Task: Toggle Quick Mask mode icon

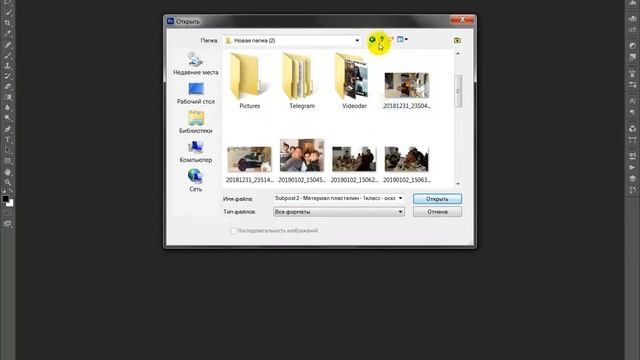Action: point(7,213)
